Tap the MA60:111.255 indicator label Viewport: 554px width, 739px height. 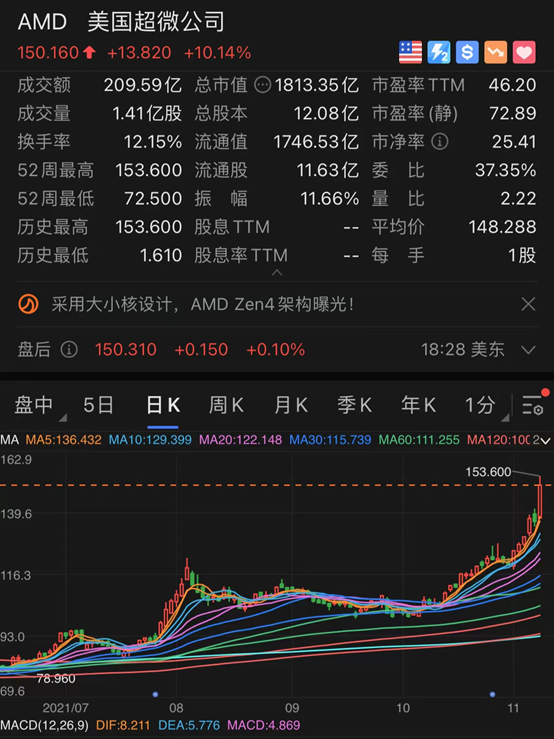click(x=419, y=440)
